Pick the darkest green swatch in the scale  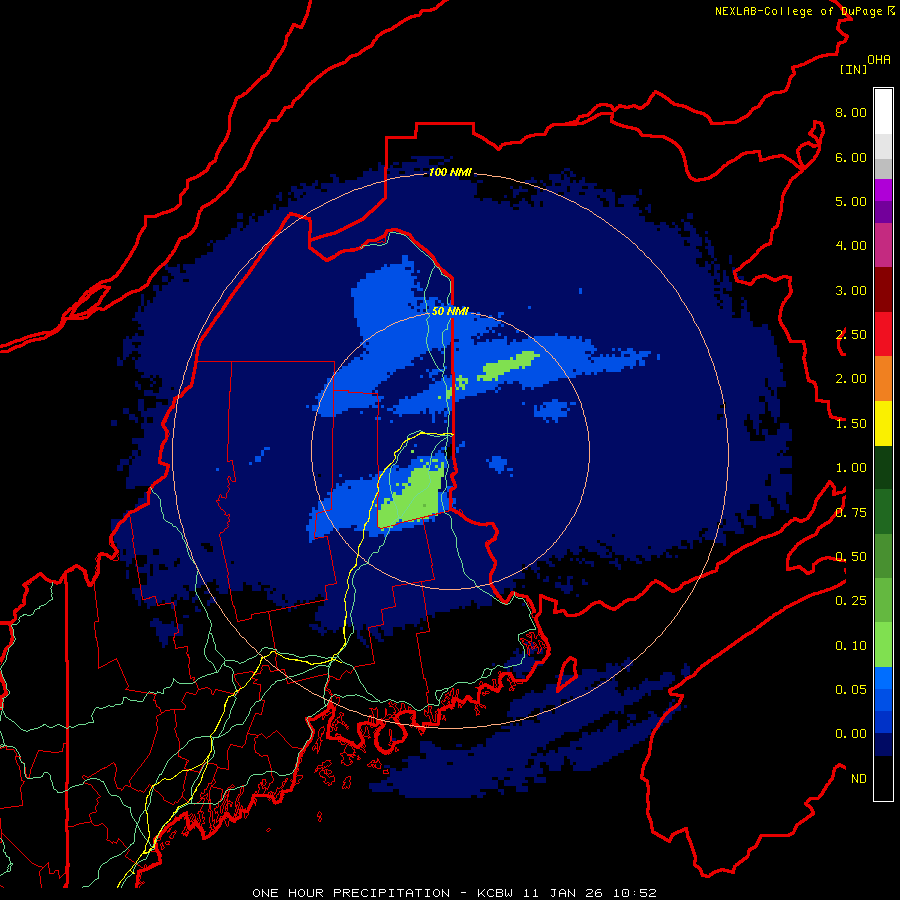(883, 468)
